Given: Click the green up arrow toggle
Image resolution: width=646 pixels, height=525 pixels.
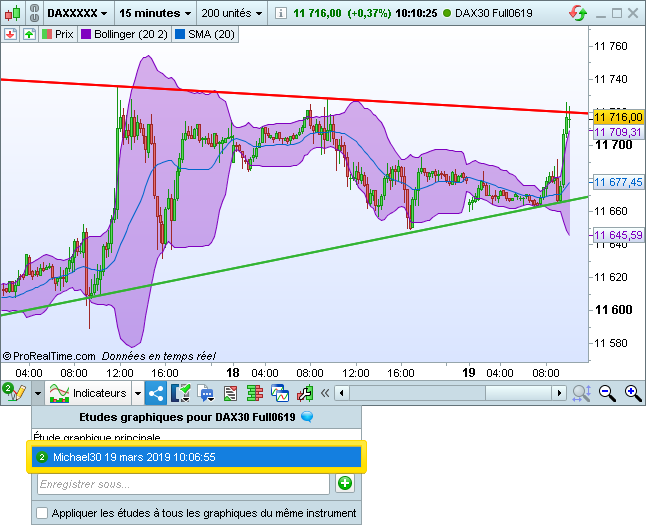Looking at the screenshot, I should click(x=29, y=34).
